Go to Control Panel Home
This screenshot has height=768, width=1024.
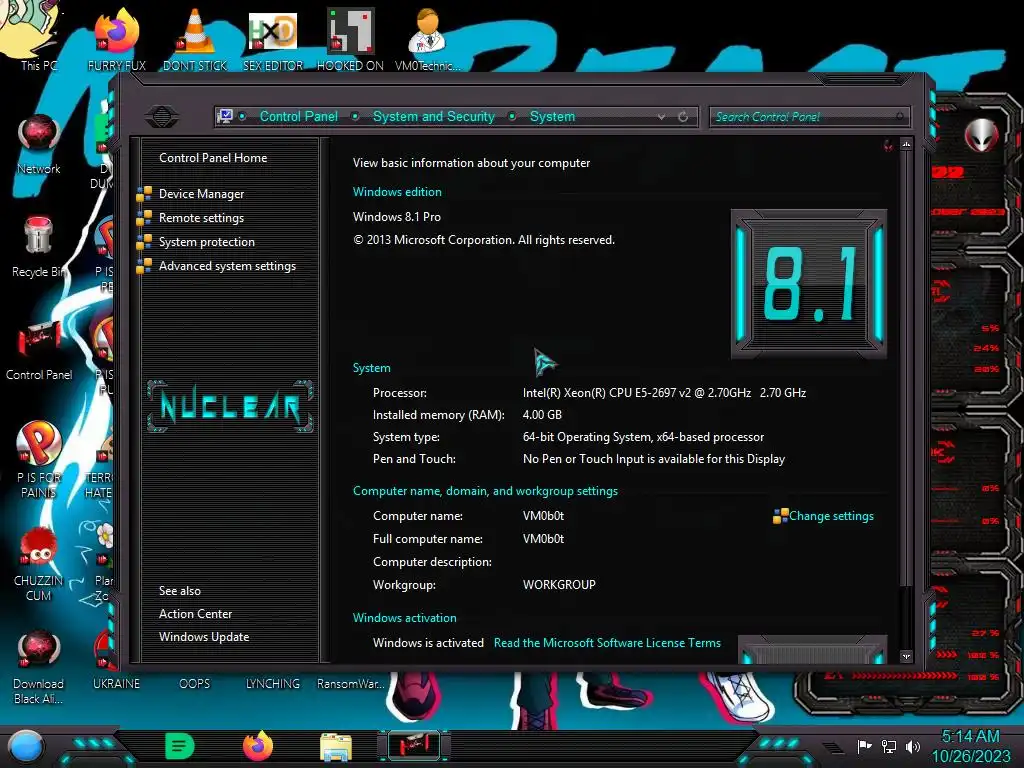point(213,157)
